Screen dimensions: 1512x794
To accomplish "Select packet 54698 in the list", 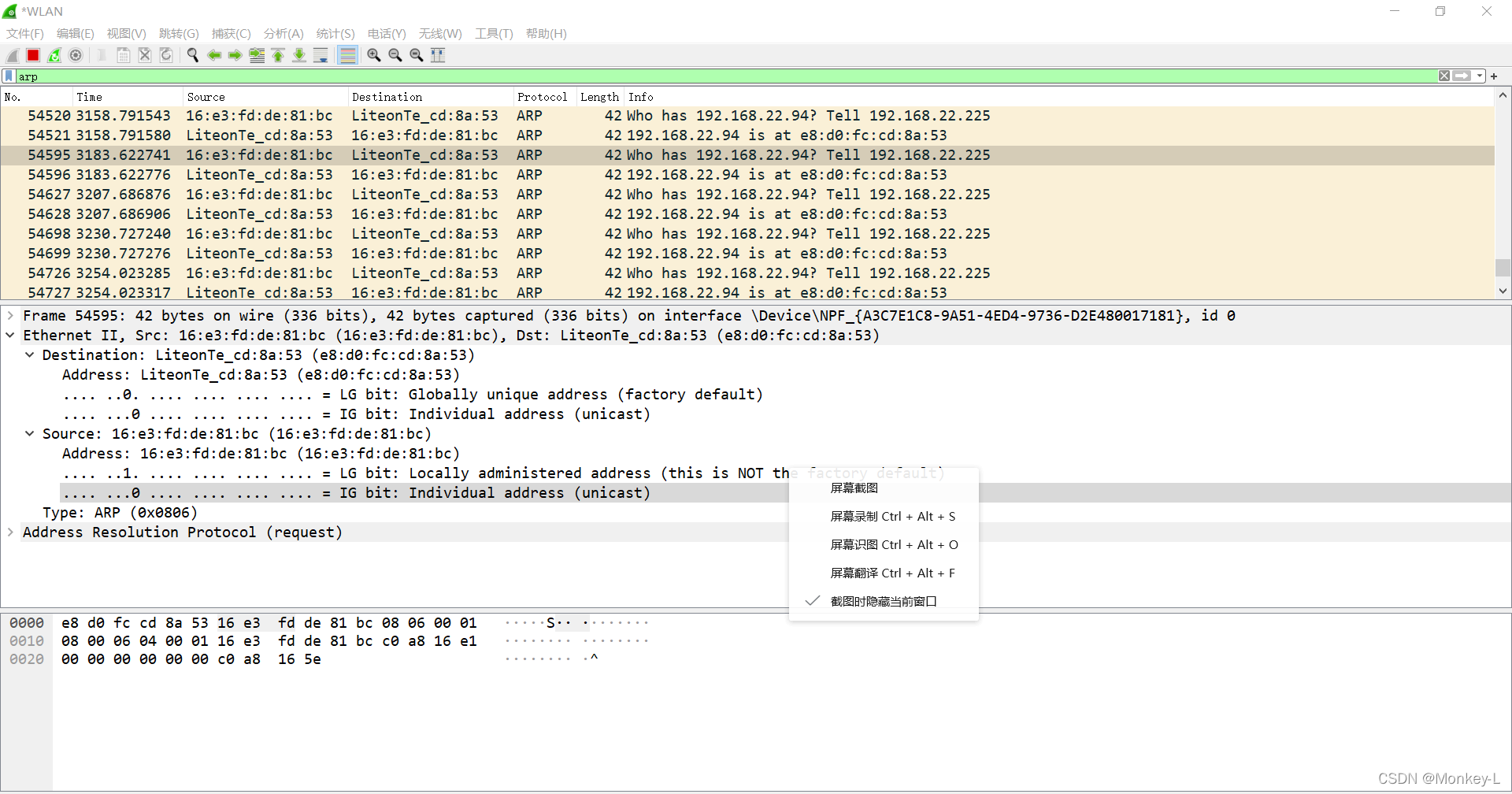I will click(x=747, y=234).
